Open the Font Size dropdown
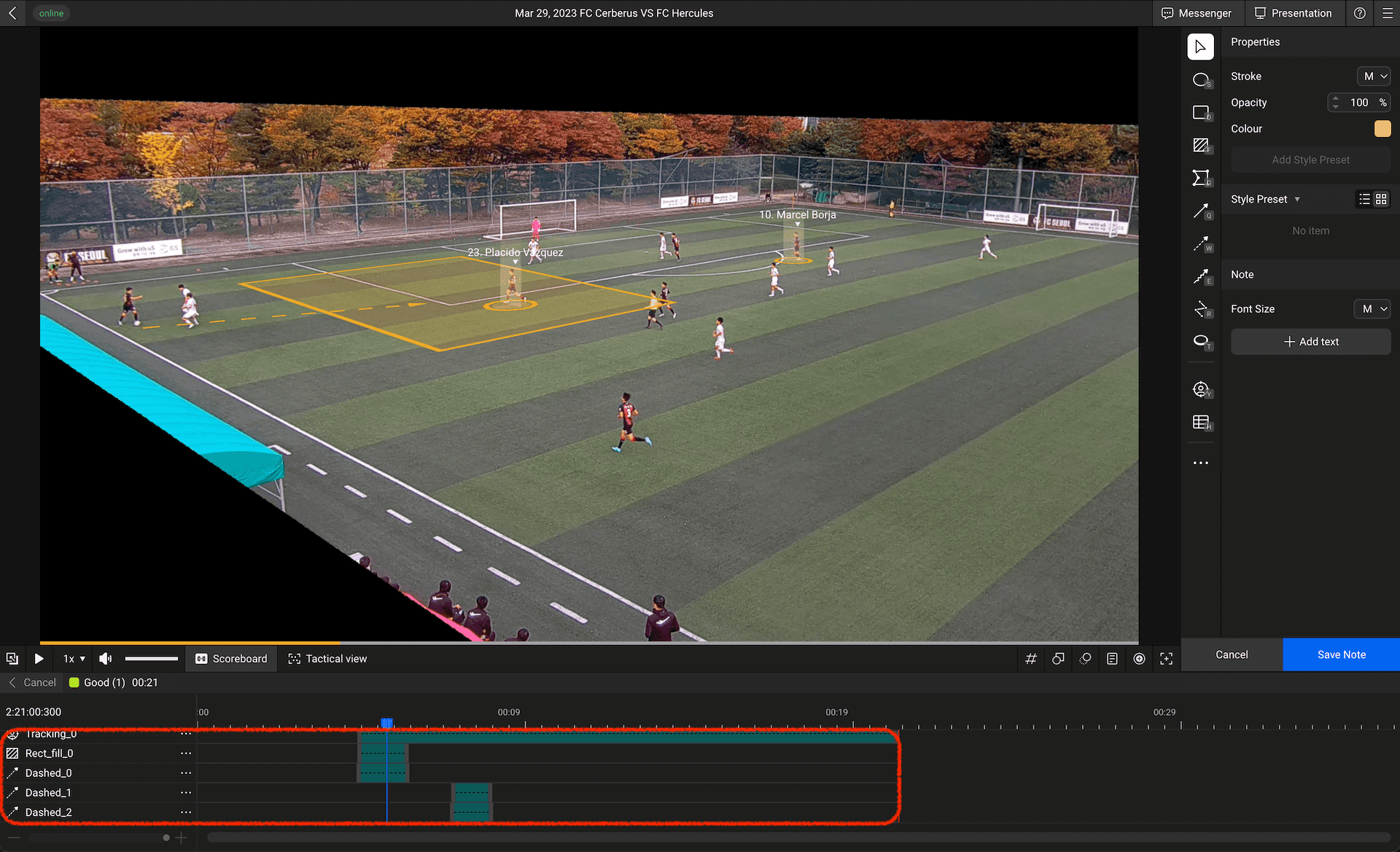This screenshot has width=1400, height=852. 1372,309
